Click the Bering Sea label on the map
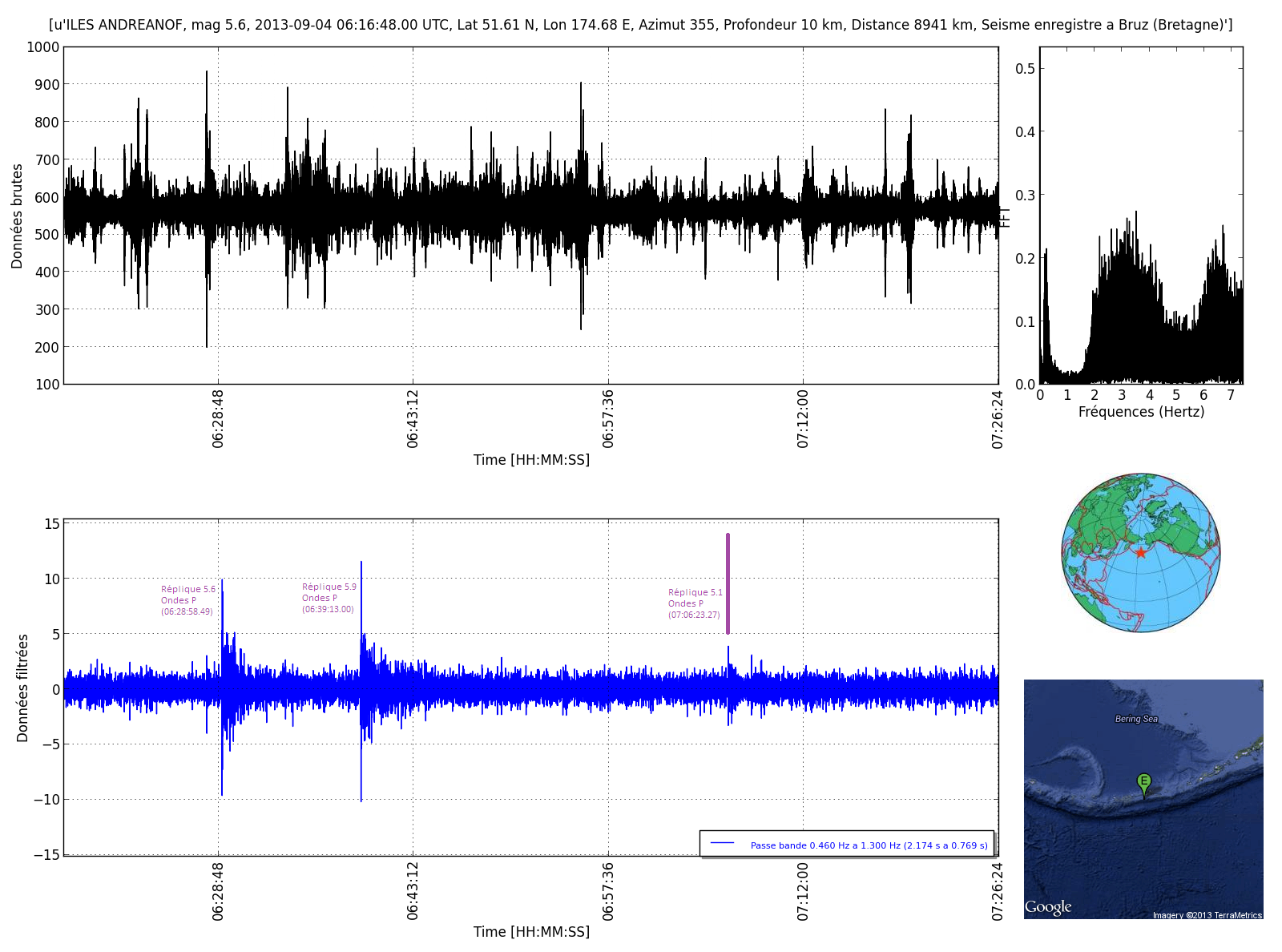The width and height of the screenshot is (1282, 952). point(1136,719)
